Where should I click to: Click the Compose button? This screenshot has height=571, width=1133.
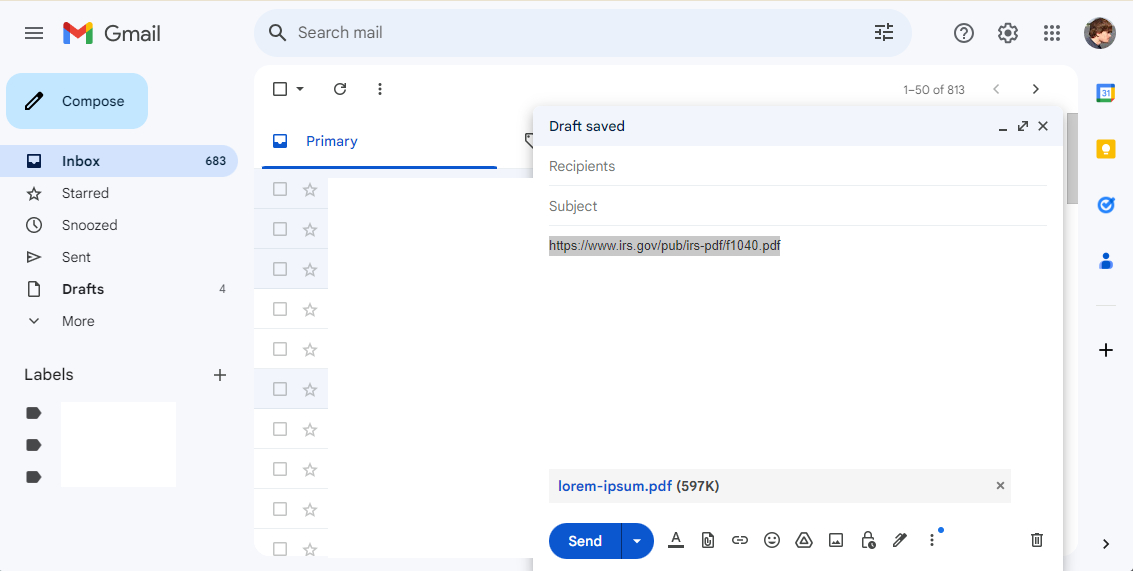(x=77, y=101)
